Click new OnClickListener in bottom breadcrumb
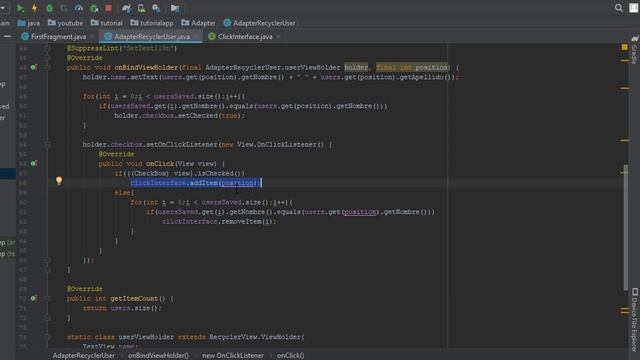The image size is (640, 360). click(x=233, y=356)
